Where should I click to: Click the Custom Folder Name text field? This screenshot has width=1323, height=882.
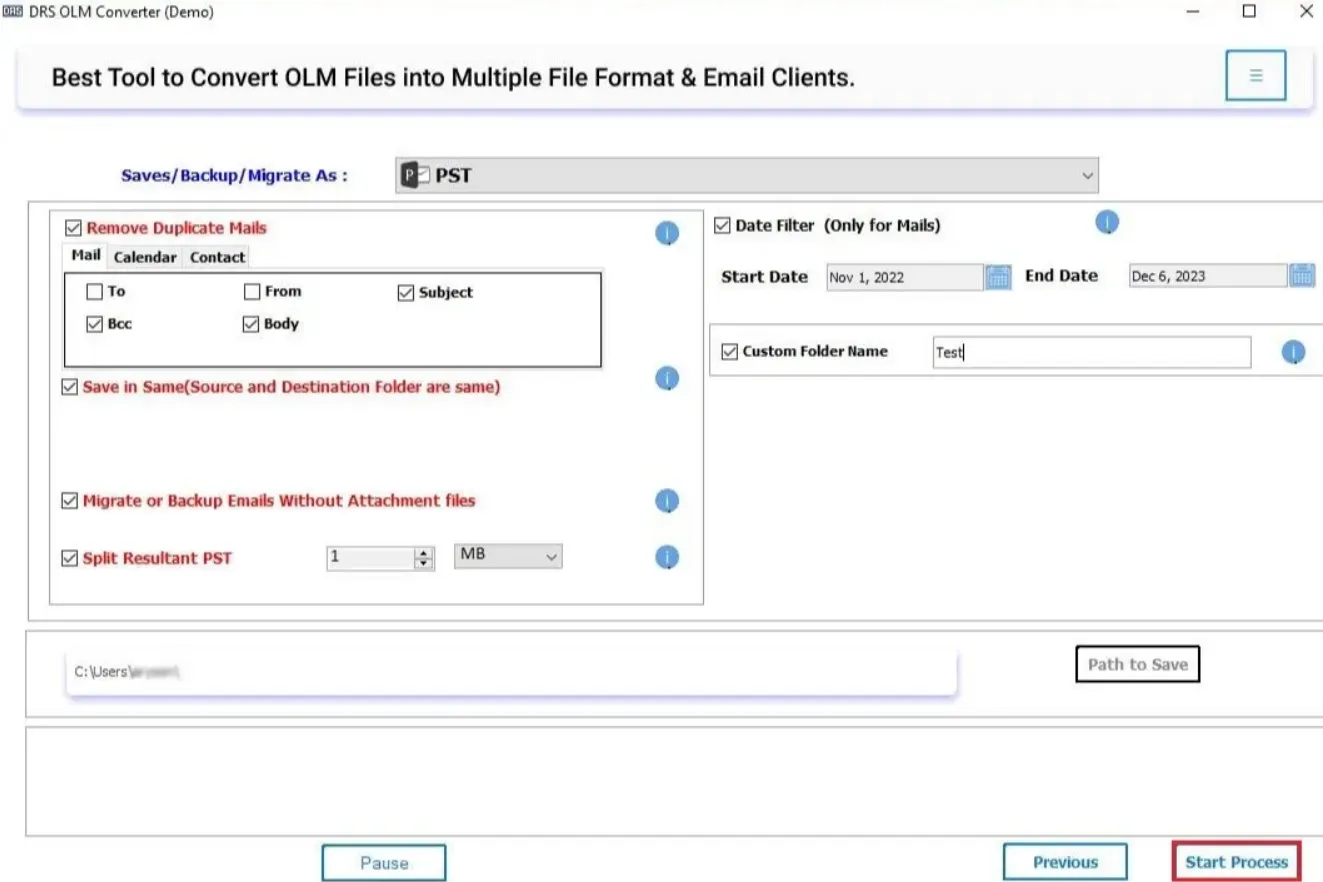pos(1091,352)
